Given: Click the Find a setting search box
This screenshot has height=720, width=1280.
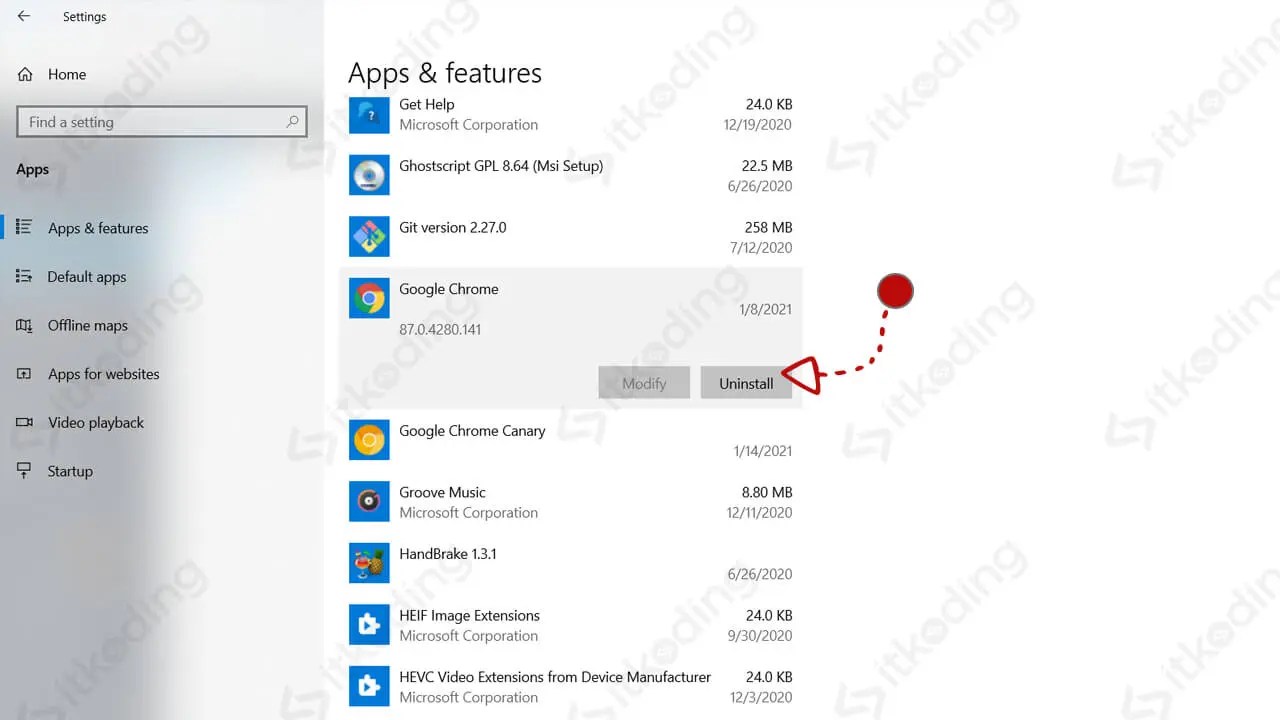Looking at the screenshot, I should pyautogui.click(x=161, y=121).
